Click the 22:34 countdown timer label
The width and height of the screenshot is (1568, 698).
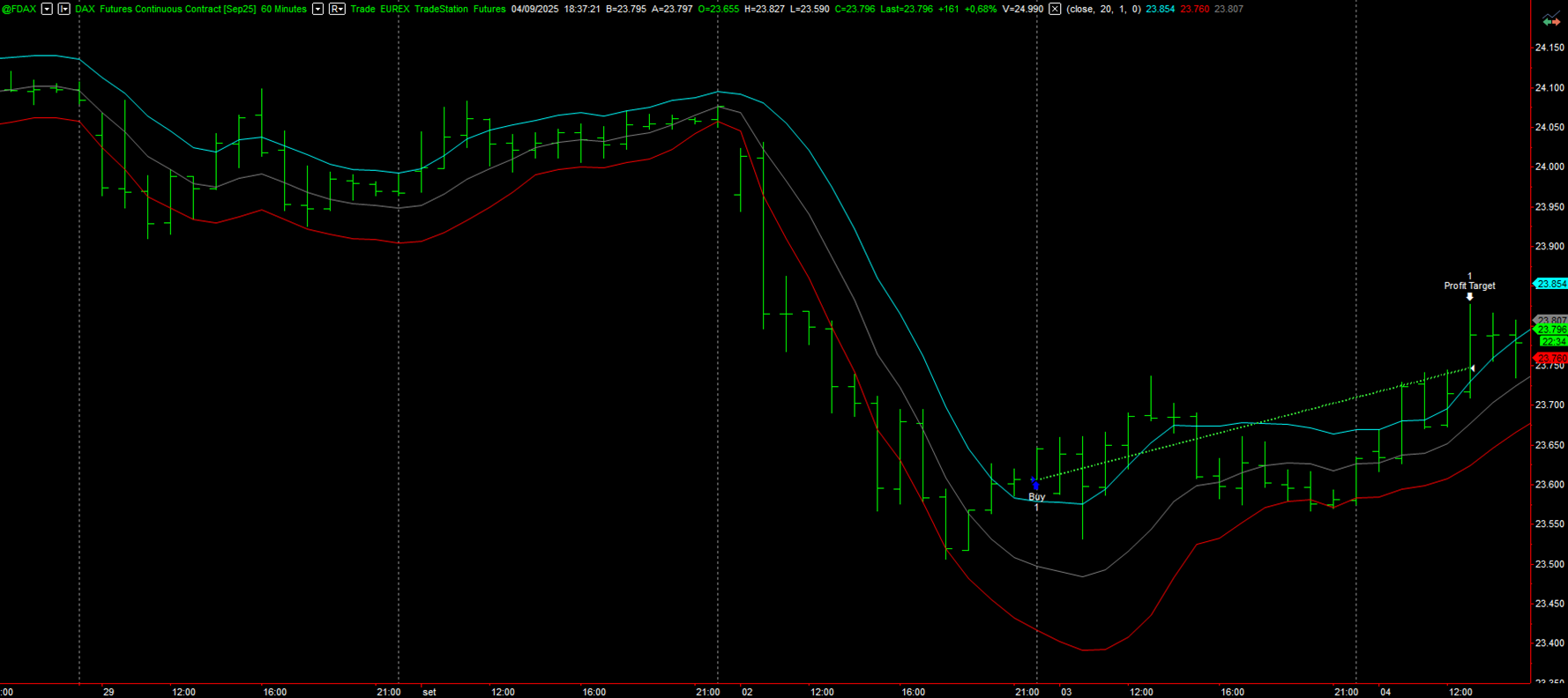1552,341
